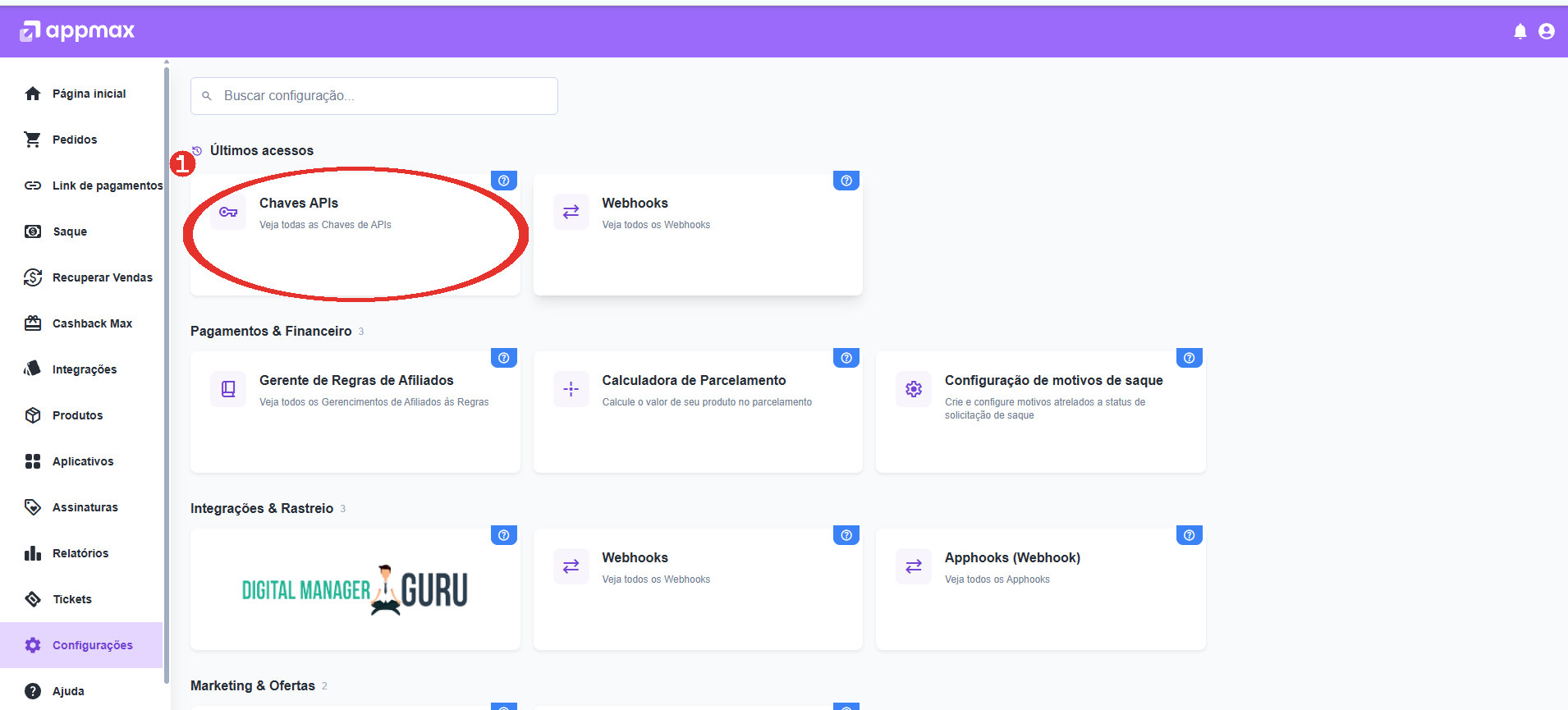Image resolution: width=1568 pixels, height=710 pixels.
Task: Go to Página inicial
Action: (82, 94)
